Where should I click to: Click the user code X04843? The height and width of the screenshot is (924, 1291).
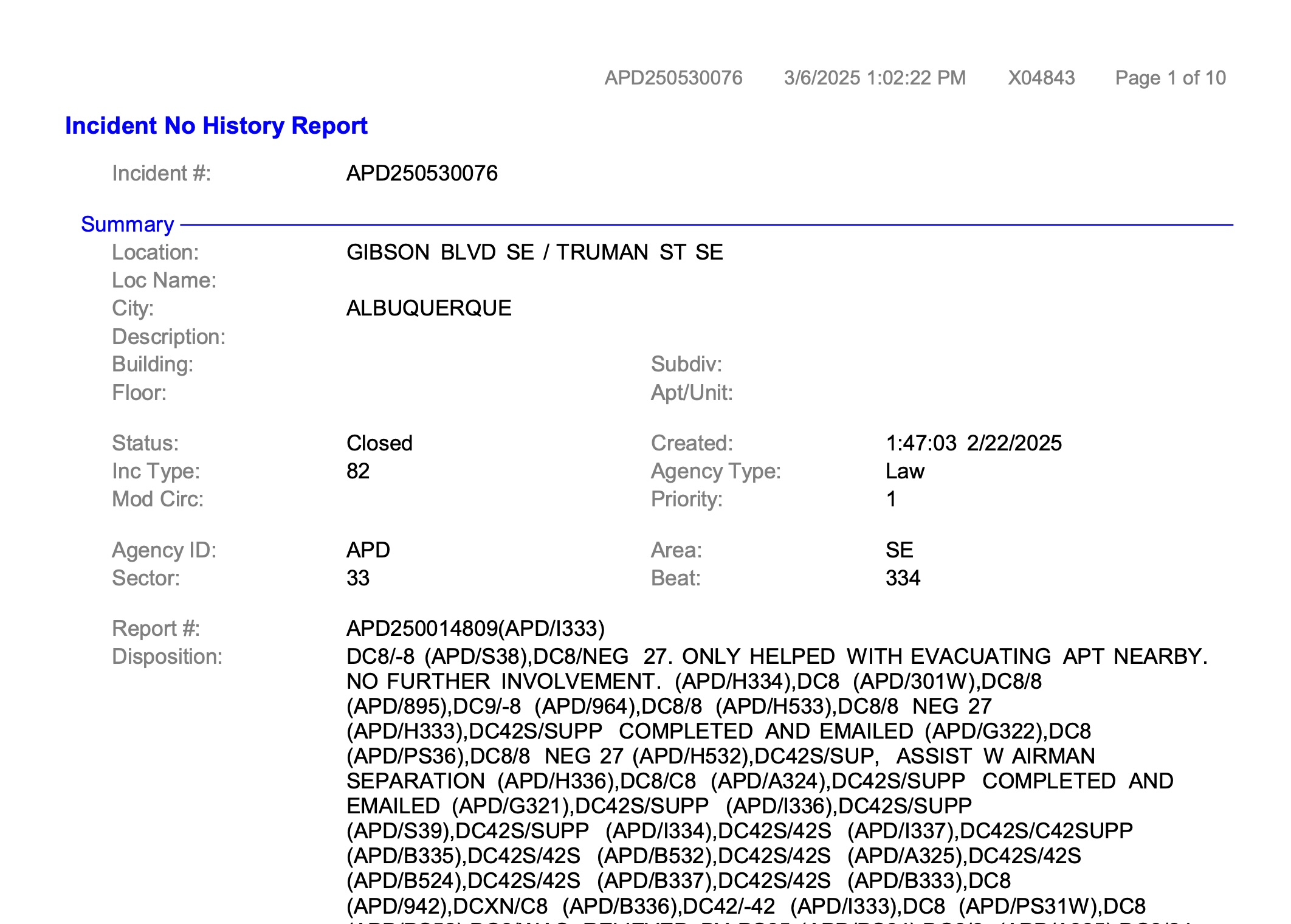coord(1041,78)
